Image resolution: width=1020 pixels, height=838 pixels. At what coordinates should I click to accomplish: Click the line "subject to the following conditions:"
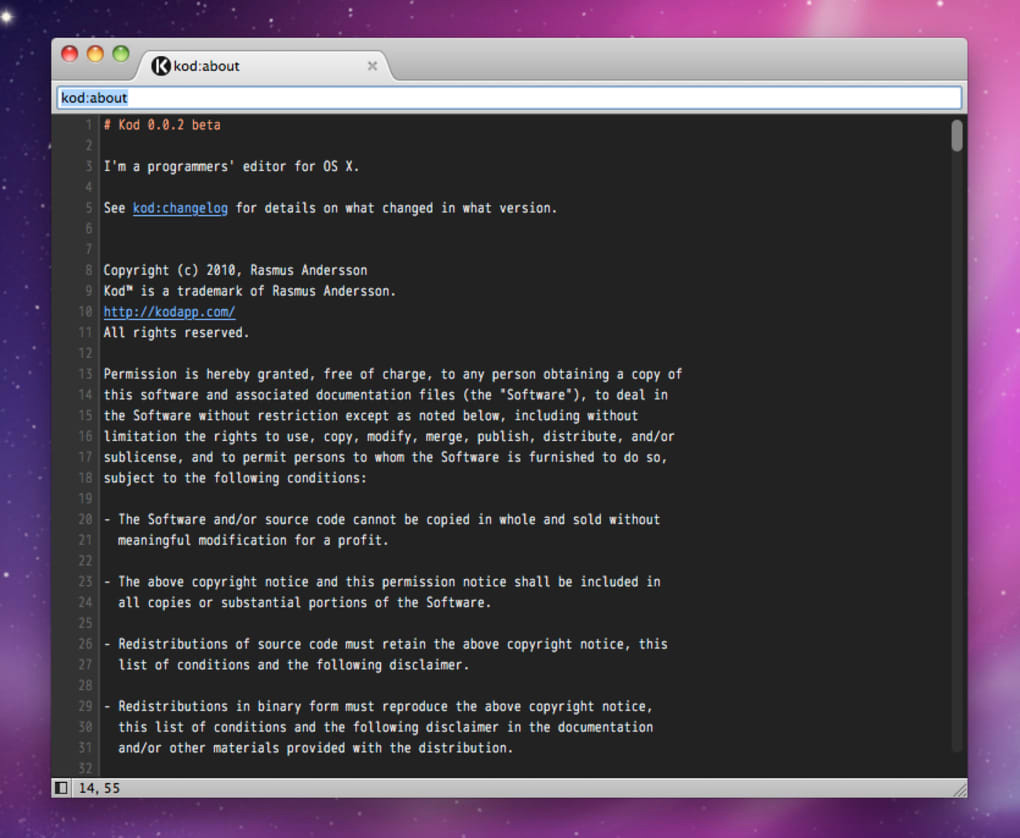click(x=235, y=478)
